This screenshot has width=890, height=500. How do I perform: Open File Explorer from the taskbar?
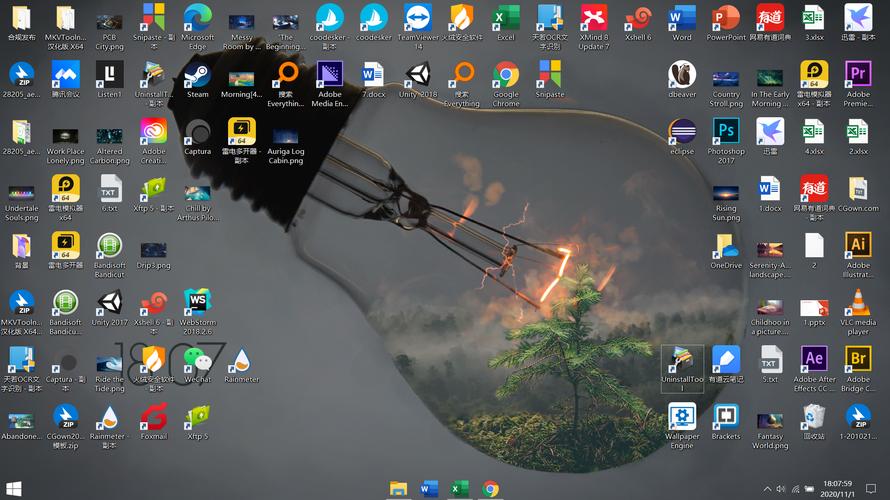pyautogui.click(x=399, y=489)
